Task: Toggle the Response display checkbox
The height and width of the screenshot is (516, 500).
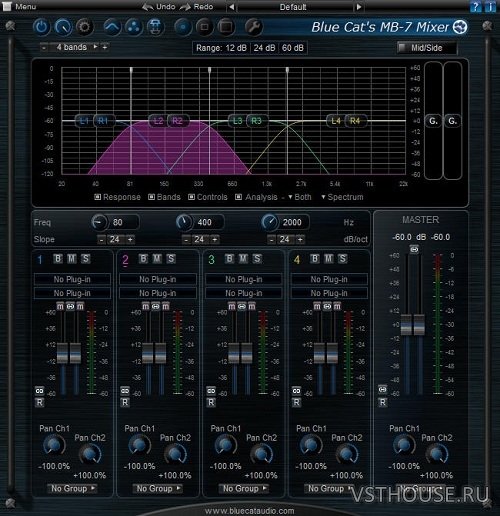Action: (x=97, y=197)
